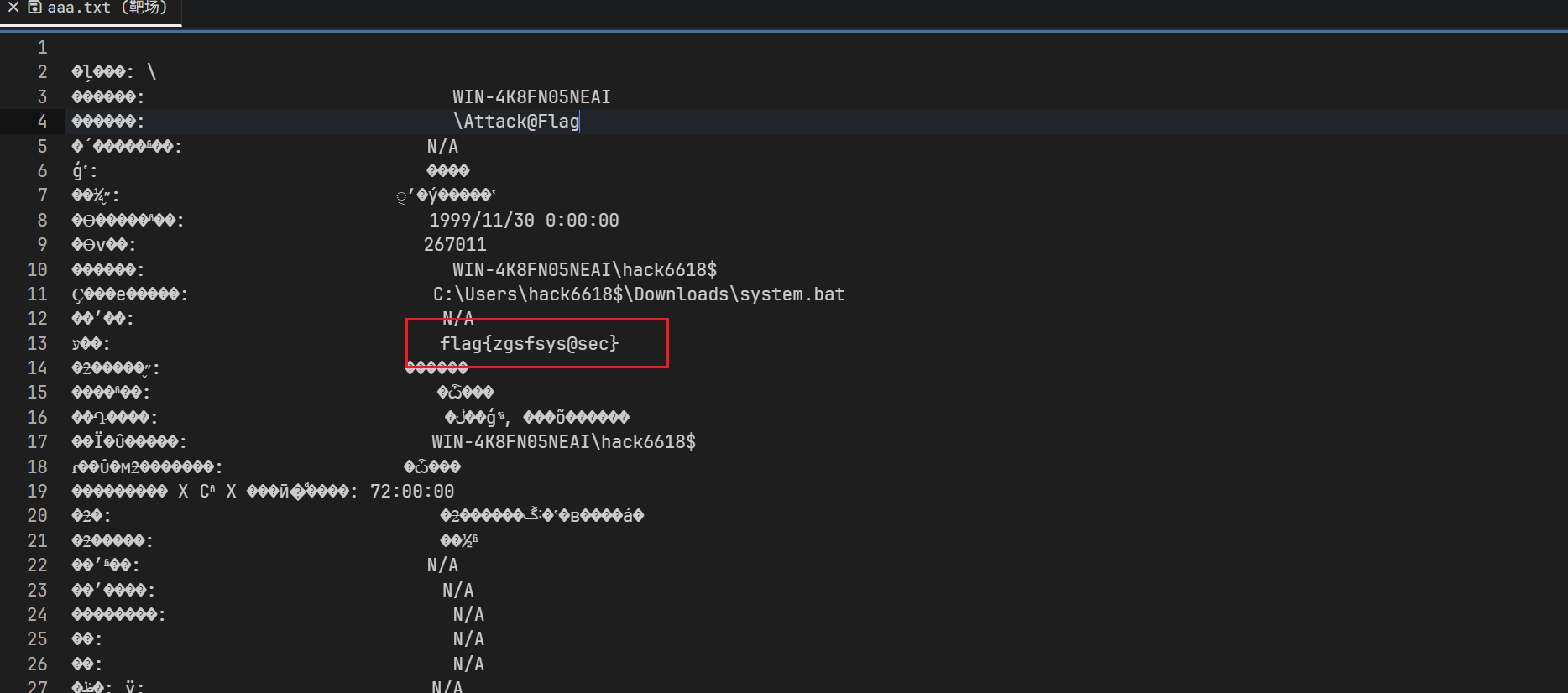Click the N/A value on line 5
The height and width of the screenshot is (693, 1568).
click(442, 147)
